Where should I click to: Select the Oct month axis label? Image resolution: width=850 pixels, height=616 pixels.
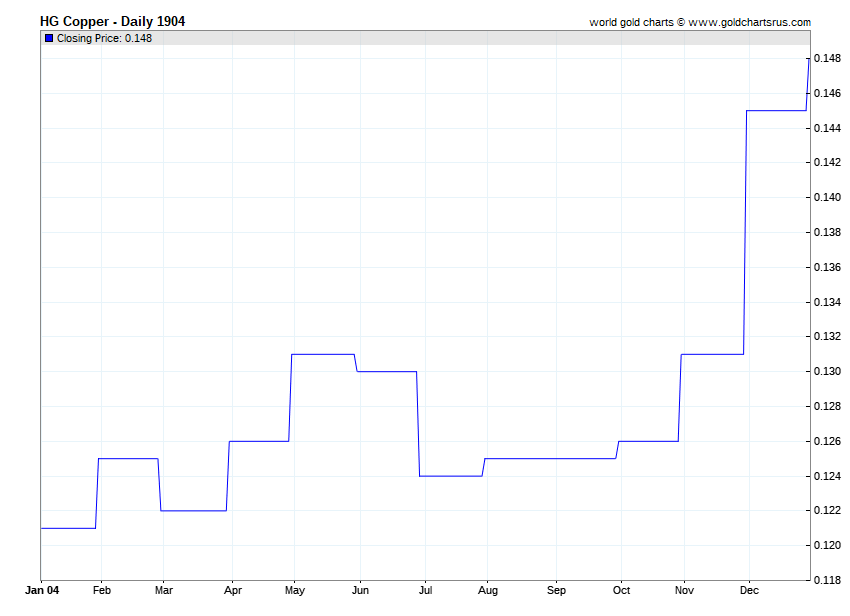coord(621,591)
